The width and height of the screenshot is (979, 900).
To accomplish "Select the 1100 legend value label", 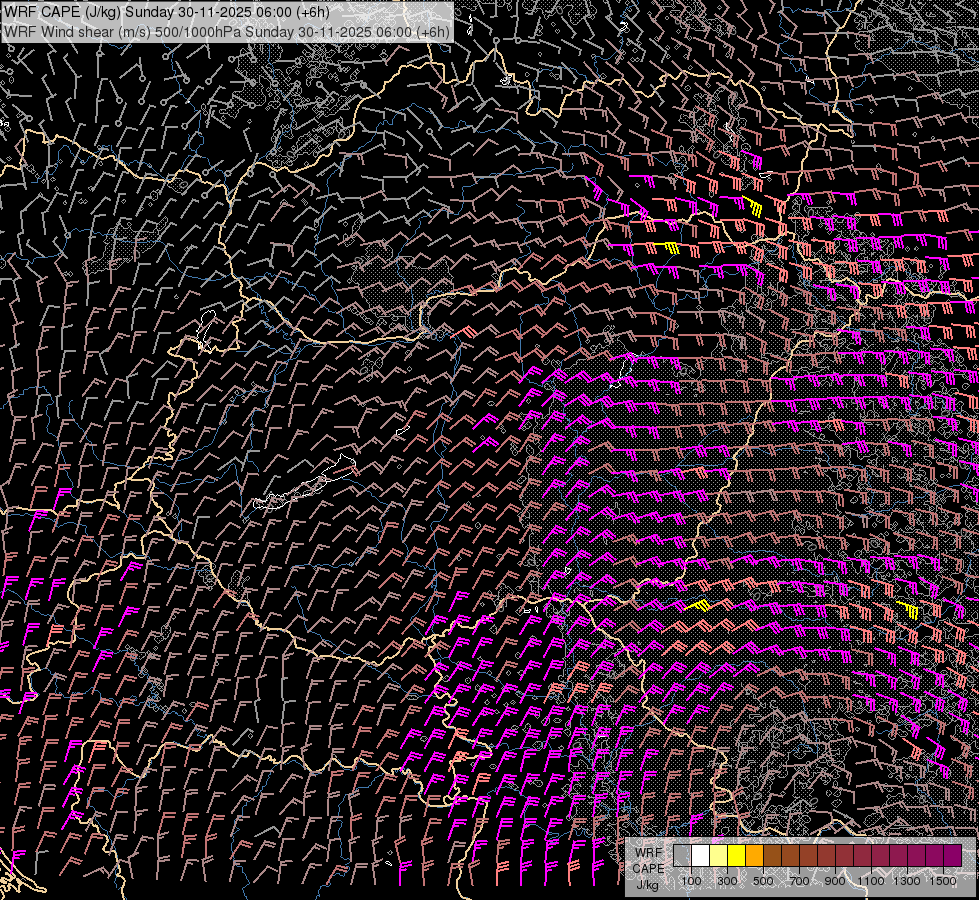I will 871,881.
